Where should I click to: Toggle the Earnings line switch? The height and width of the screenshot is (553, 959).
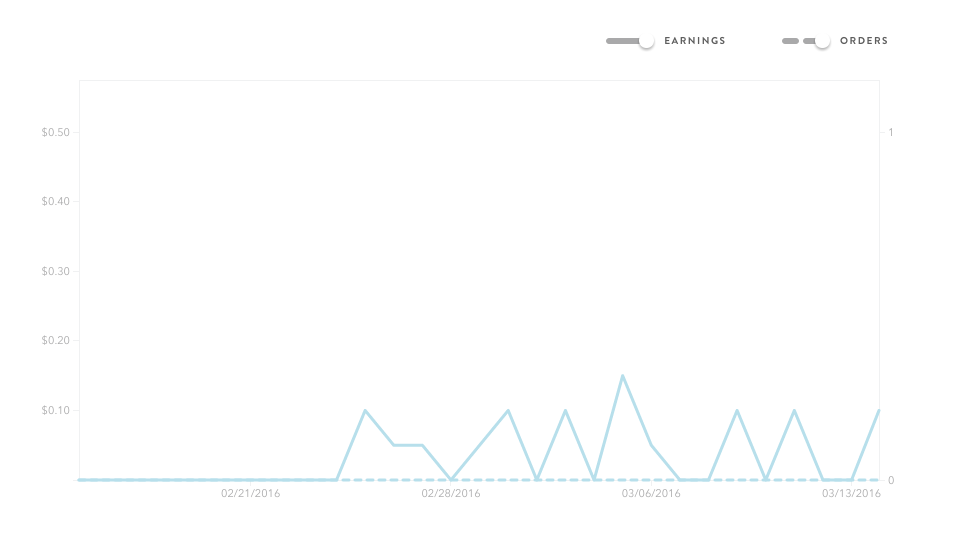[630, 41]
